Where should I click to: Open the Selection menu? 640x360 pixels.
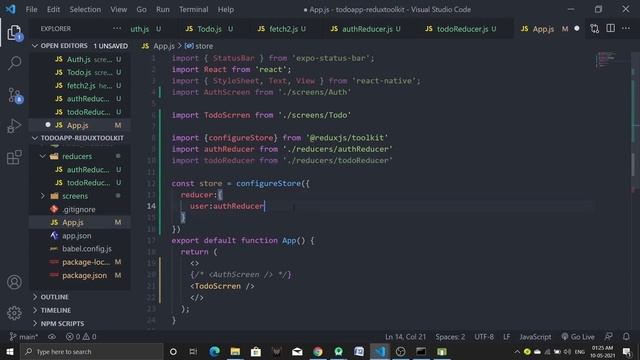85,9
